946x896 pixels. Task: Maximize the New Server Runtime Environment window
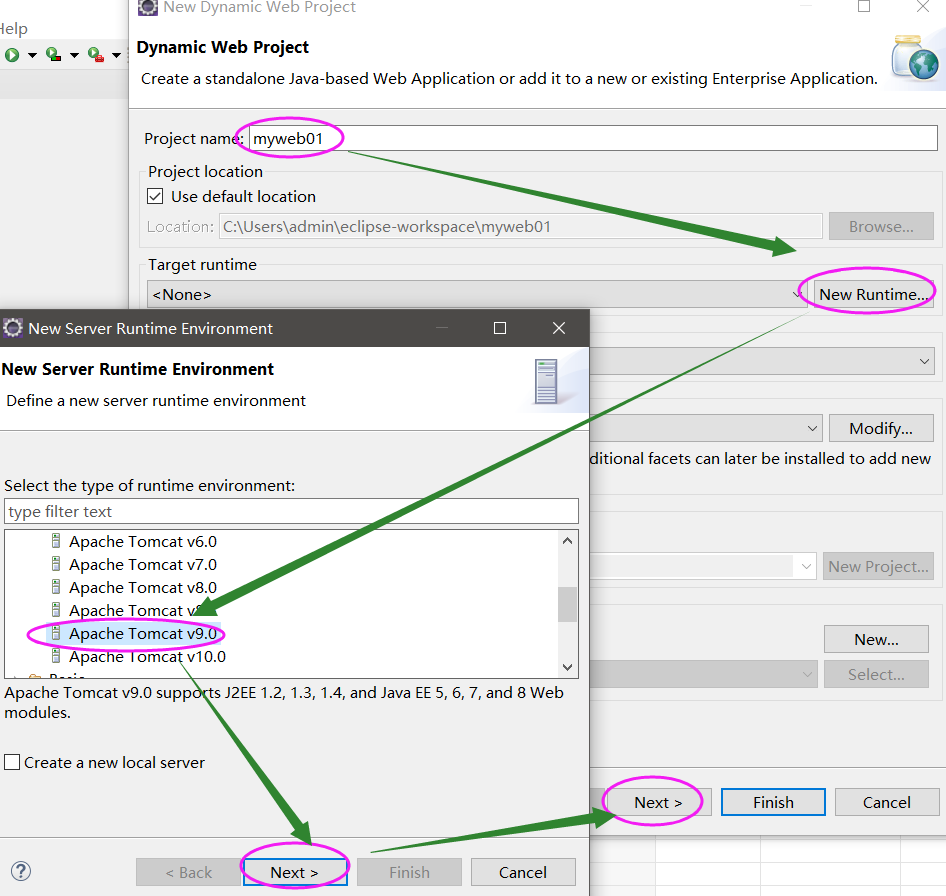tap(500, 328)
